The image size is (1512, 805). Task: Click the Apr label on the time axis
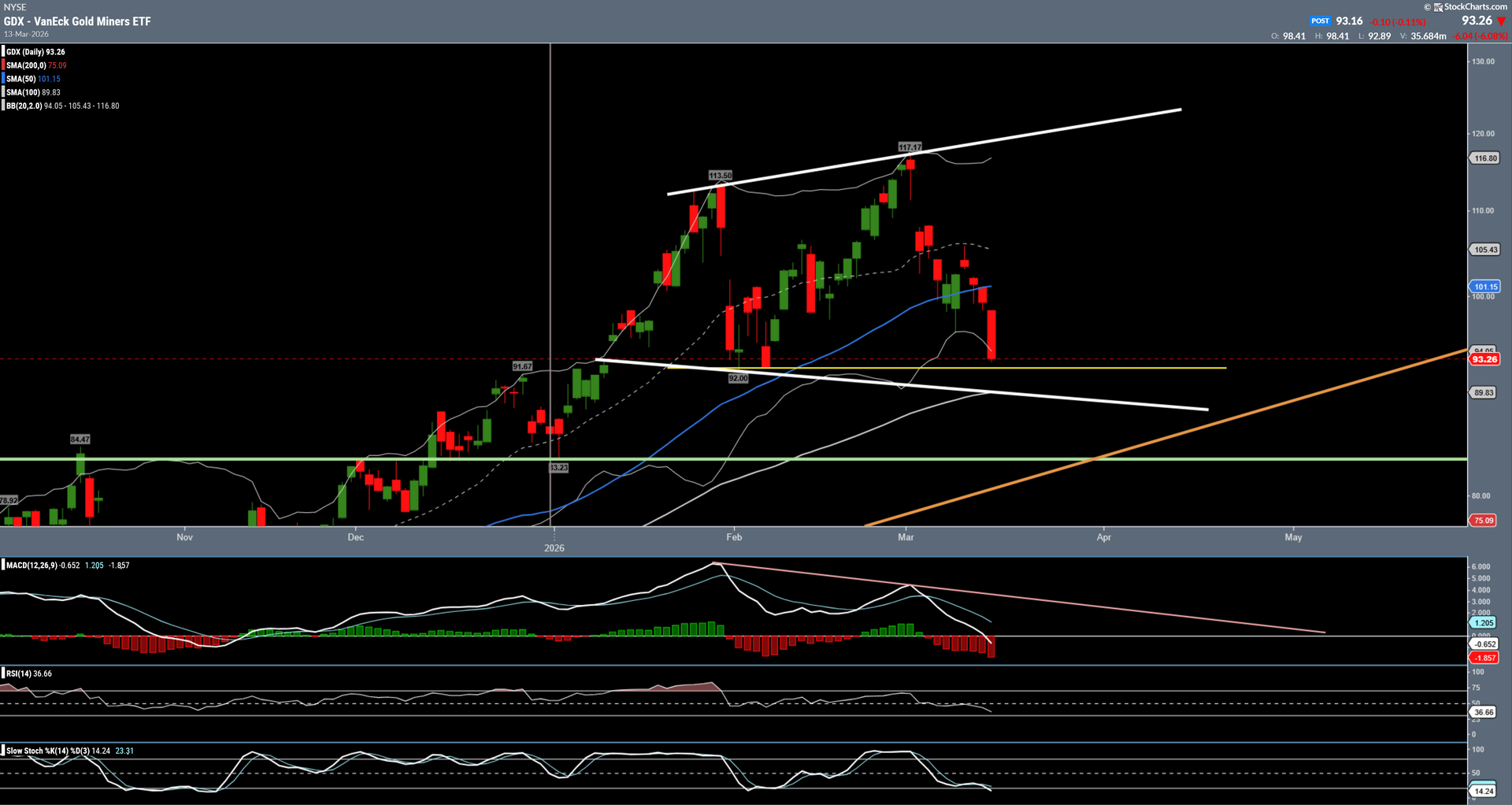click(1104, 537)
